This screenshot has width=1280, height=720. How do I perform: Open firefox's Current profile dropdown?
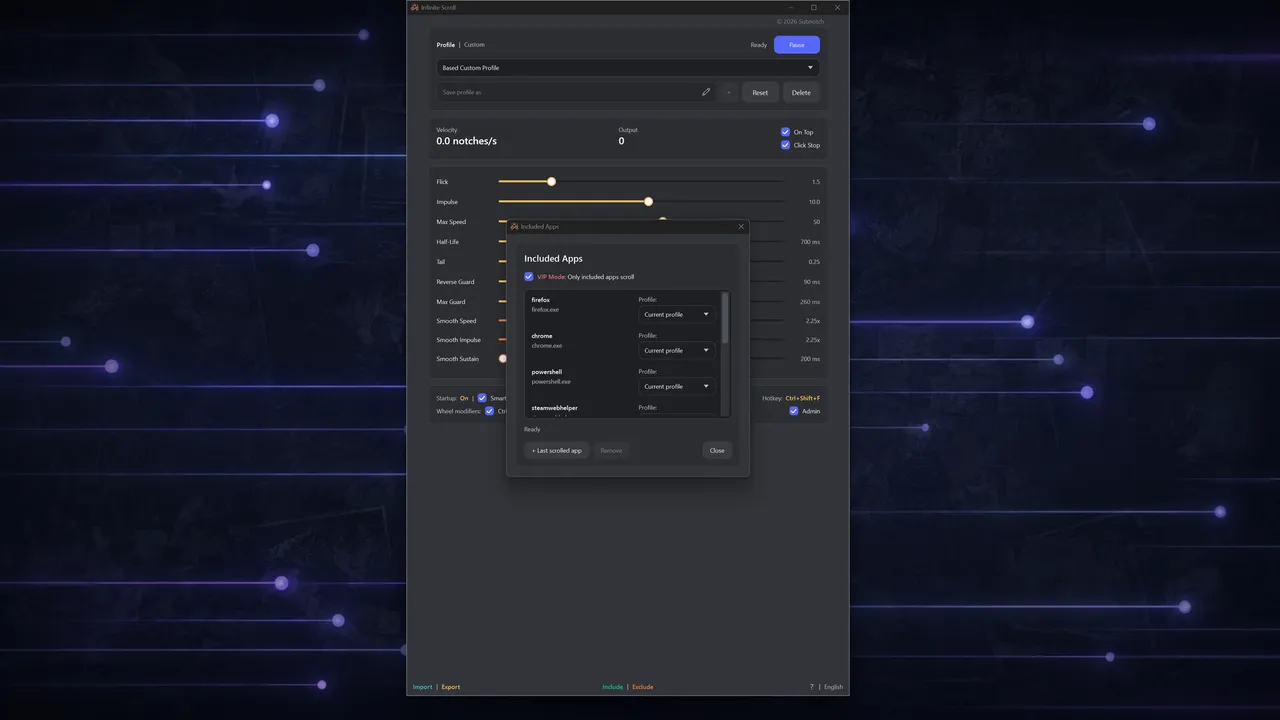pos(677,314)
